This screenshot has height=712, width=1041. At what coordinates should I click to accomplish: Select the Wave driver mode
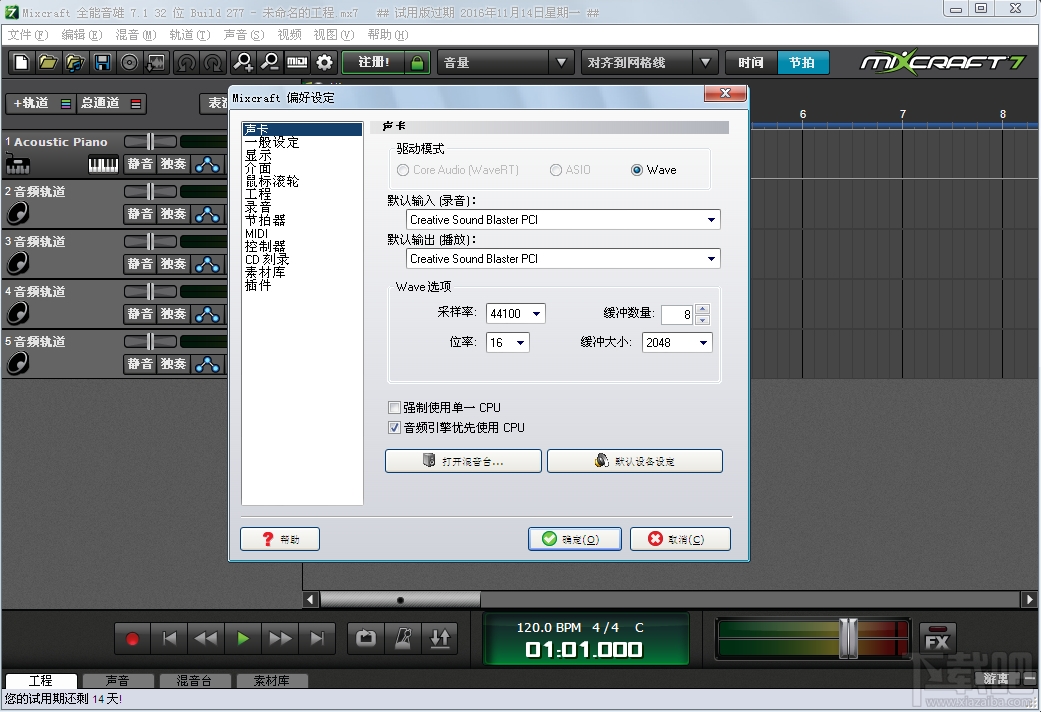[638, 170]
